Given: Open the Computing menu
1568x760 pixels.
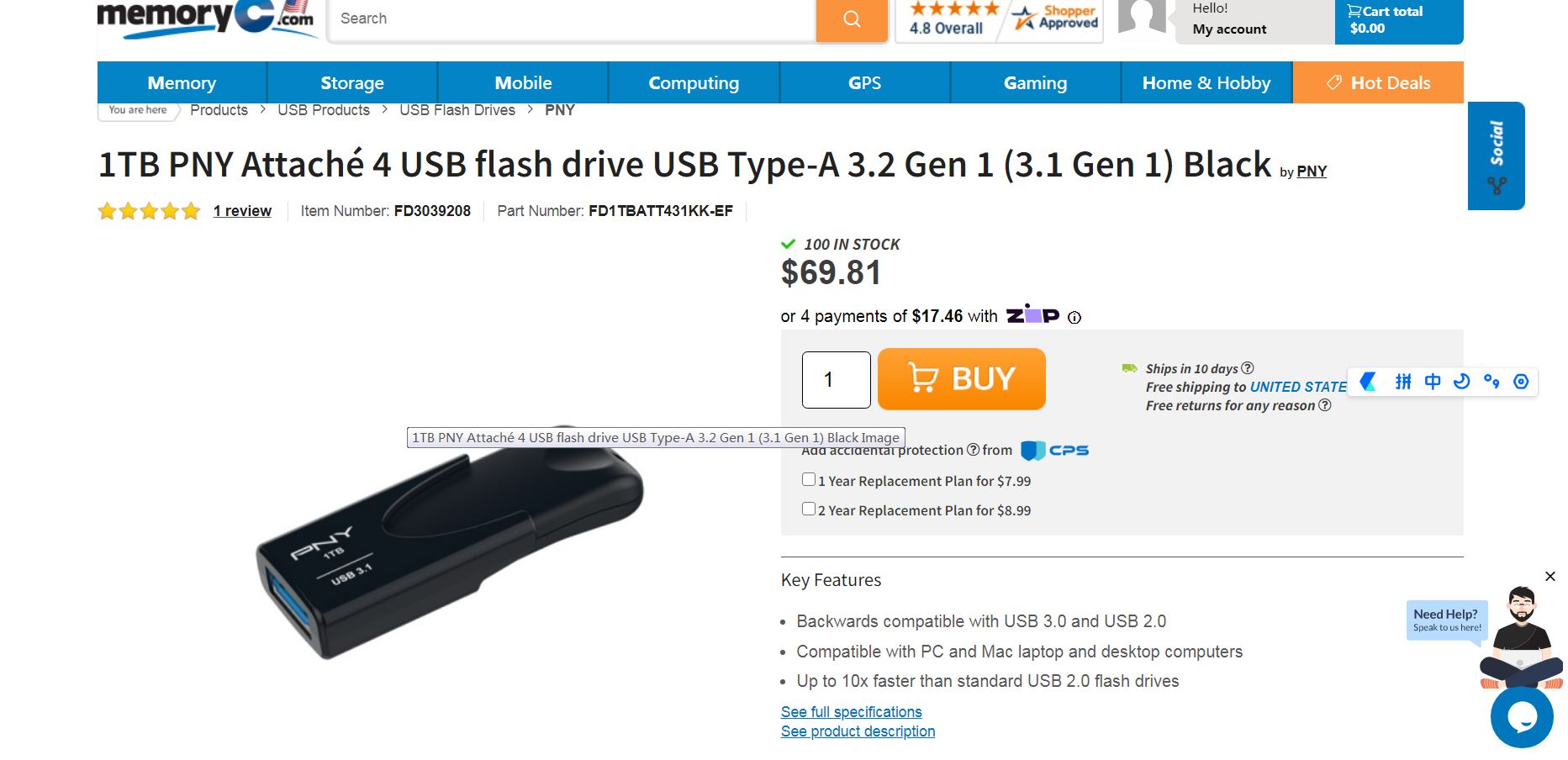Looking at the screenshot, I should [x=694, y=83].
